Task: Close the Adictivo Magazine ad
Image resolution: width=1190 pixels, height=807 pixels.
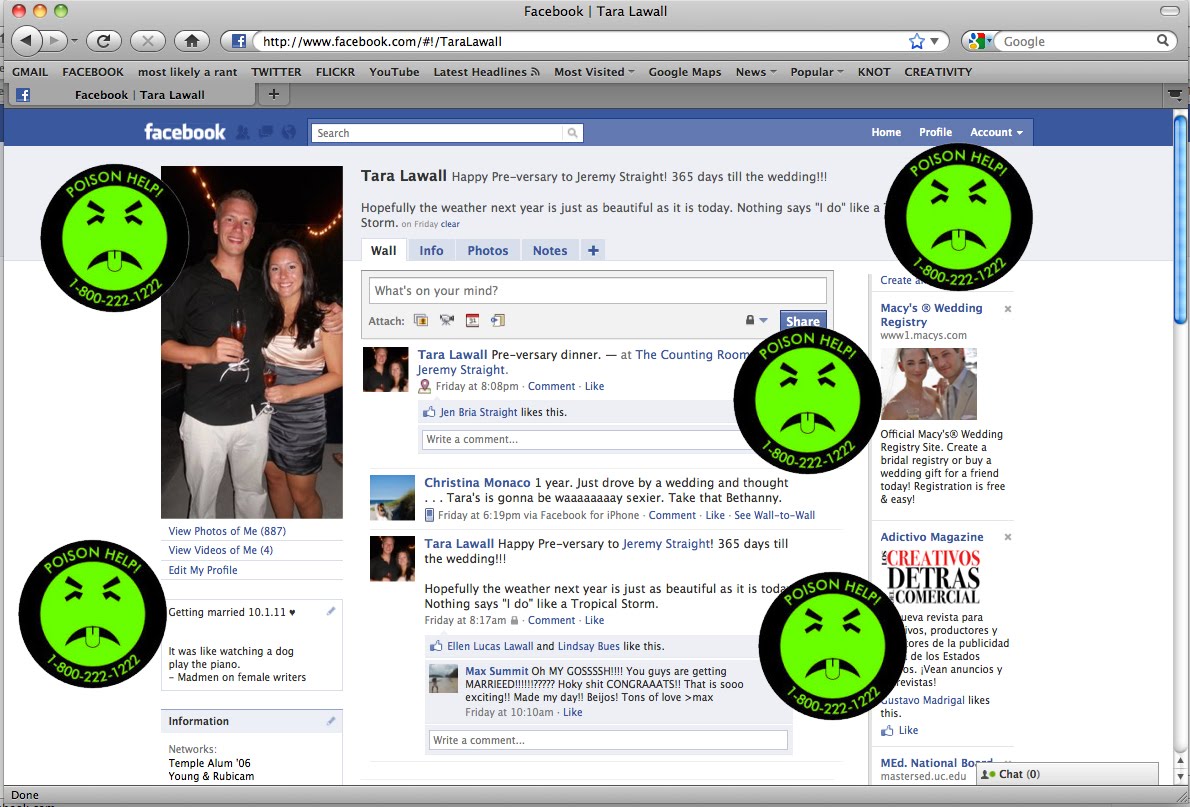Action: (x=1008, y=537)
